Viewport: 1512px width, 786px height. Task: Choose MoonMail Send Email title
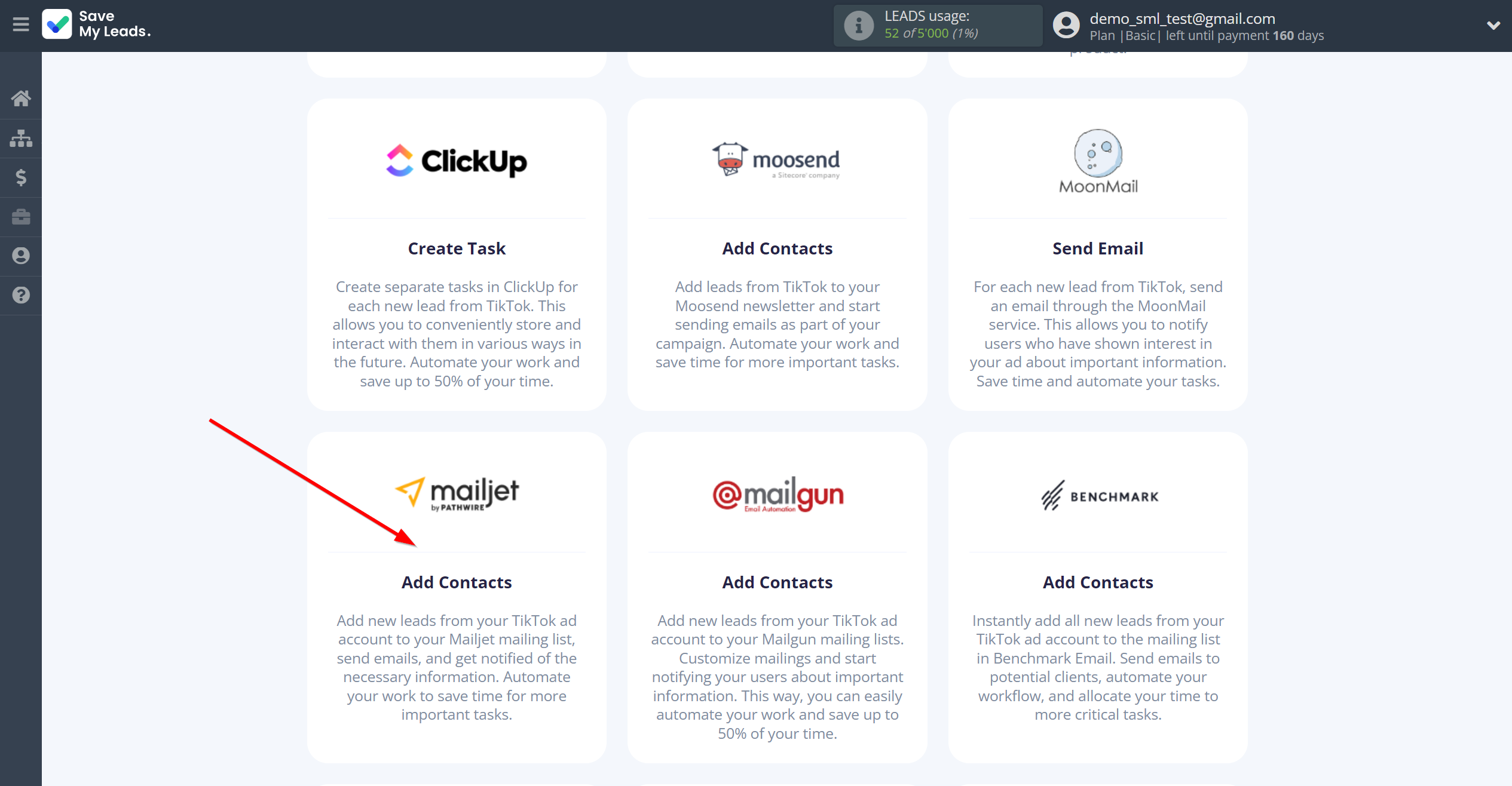[x=1098, y=248]
